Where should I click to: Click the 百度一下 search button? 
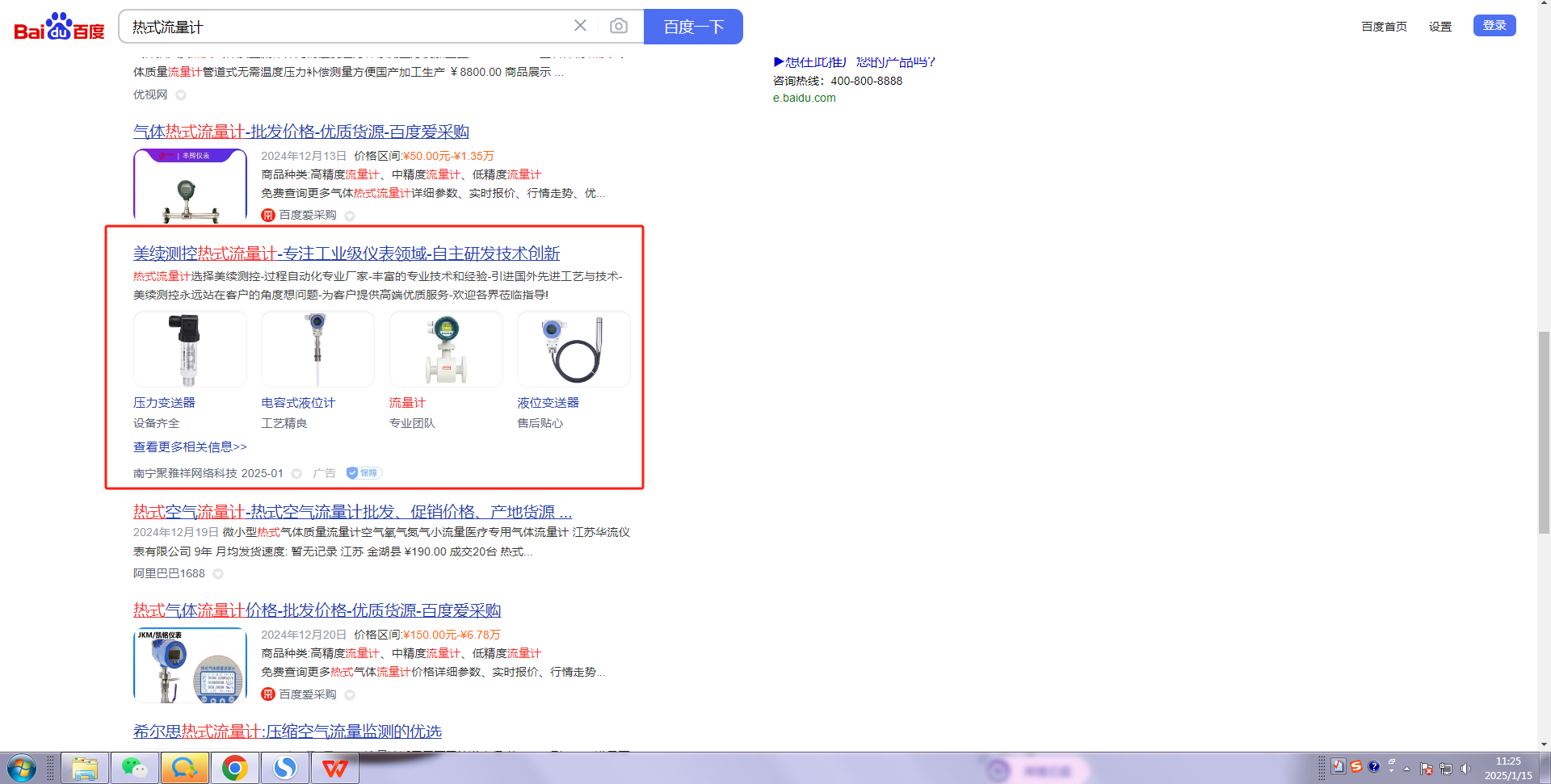pos(693,27)
